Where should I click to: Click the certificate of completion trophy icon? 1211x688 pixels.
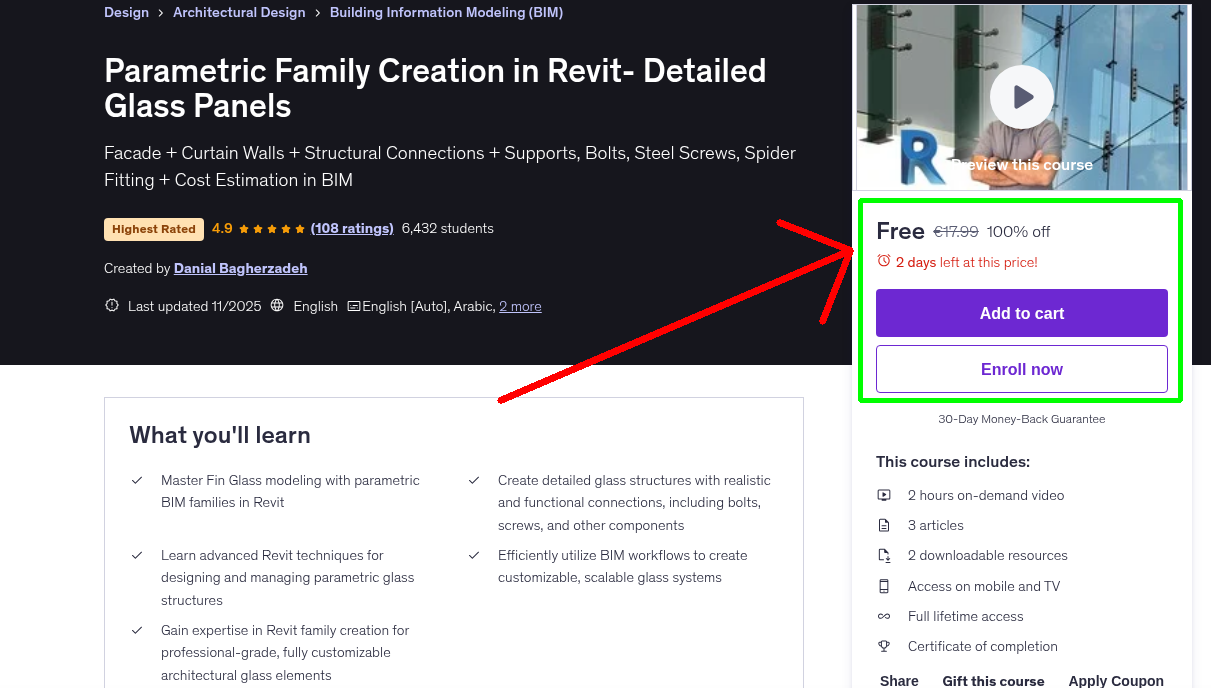[884, 646]
